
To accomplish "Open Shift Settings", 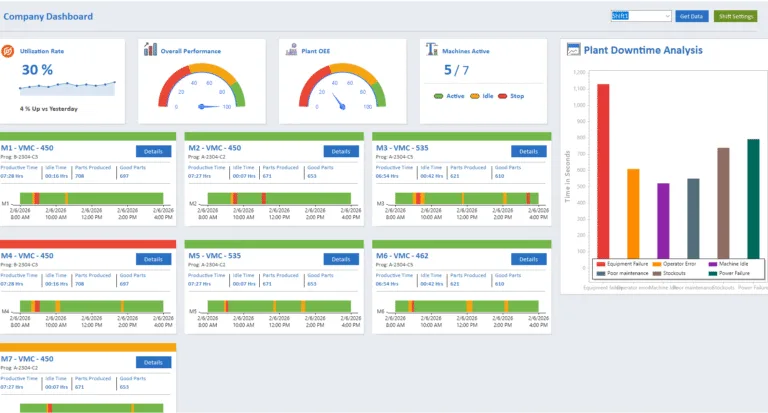I will click(735, 16).
